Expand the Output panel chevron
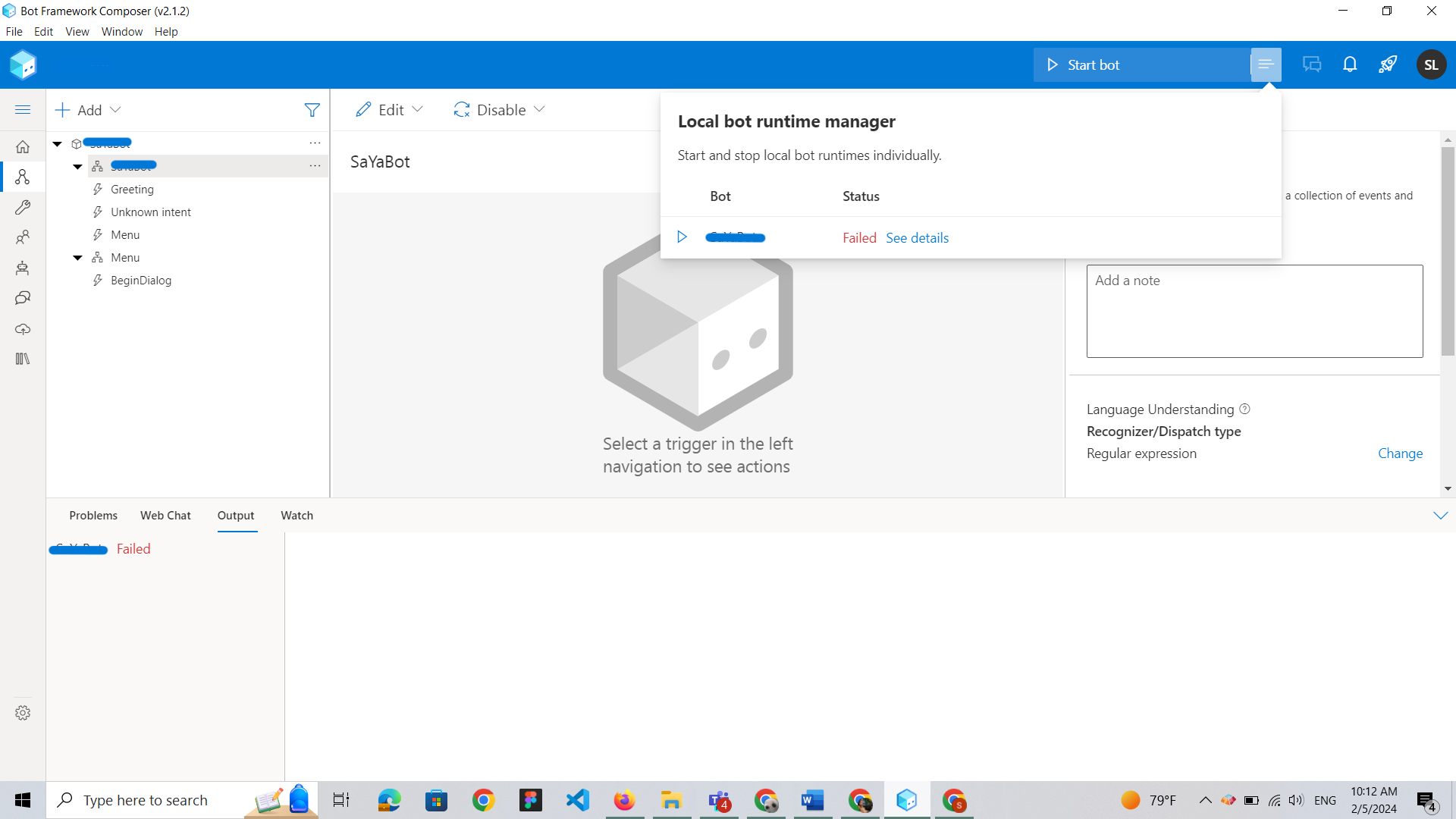1456x819 pixels. coord(1441,515)
